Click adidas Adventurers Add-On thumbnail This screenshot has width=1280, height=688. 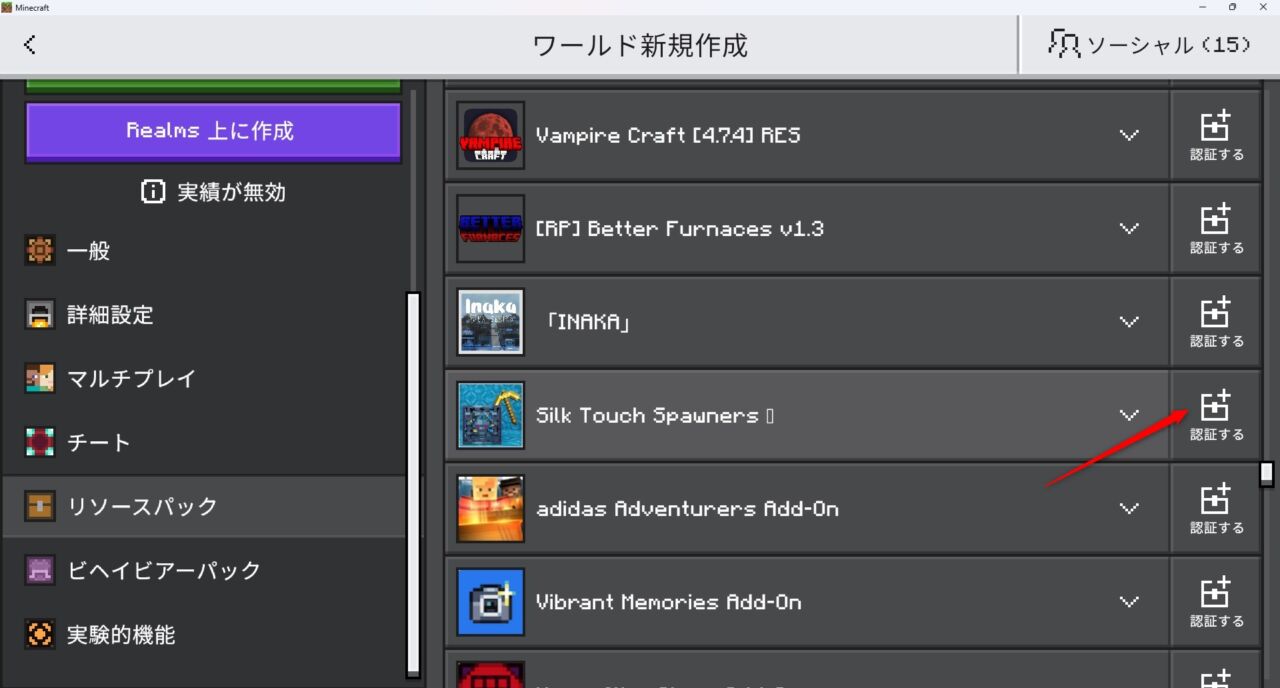[x=491, y=509]
